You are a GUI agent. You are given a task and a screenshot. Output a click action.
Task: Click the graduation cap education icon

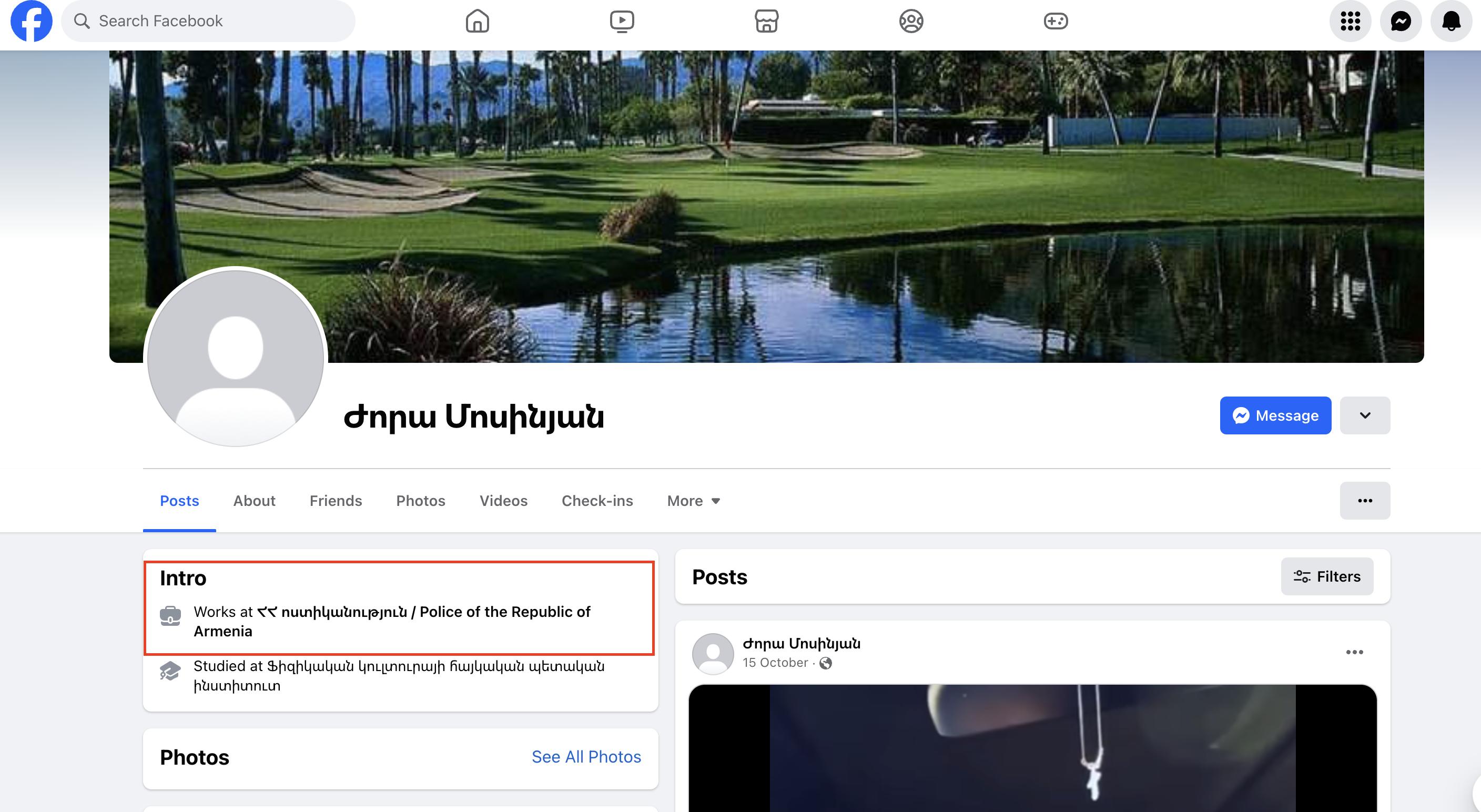point(170,671)
